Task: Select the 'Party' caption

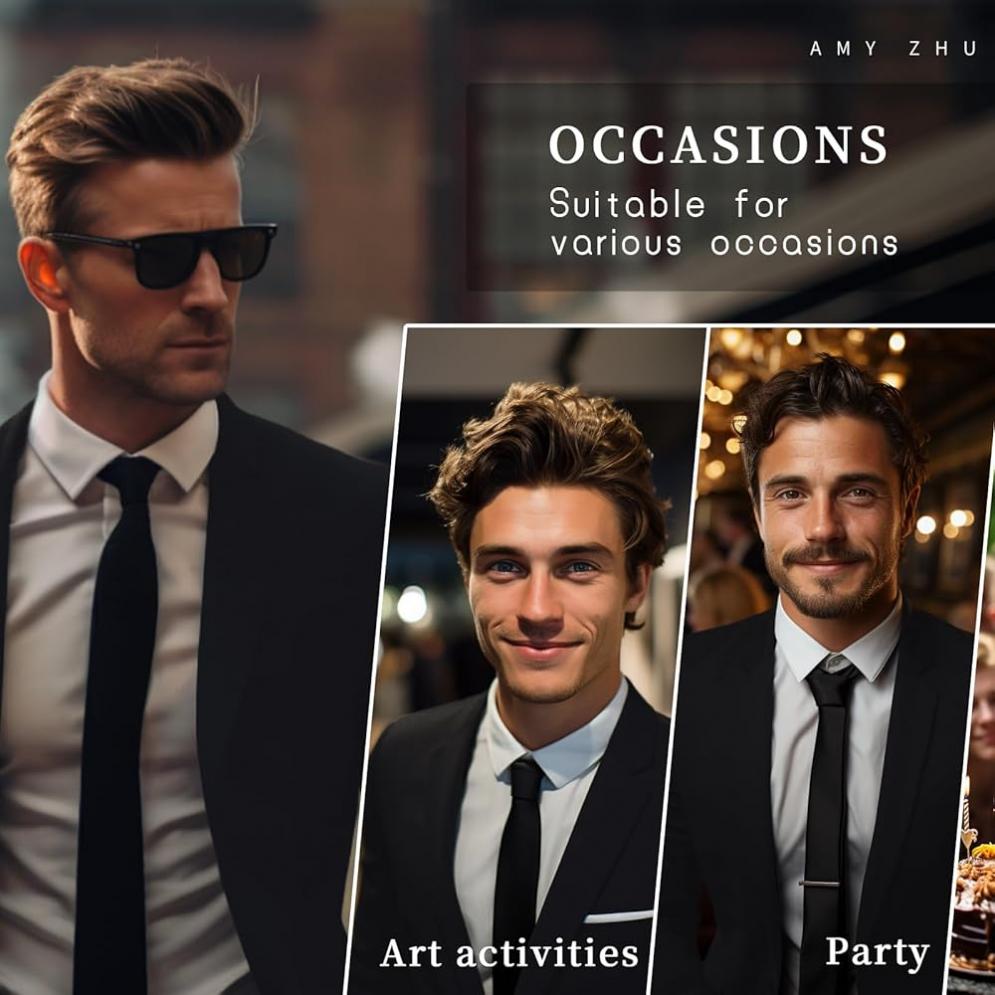Action: 877,953
